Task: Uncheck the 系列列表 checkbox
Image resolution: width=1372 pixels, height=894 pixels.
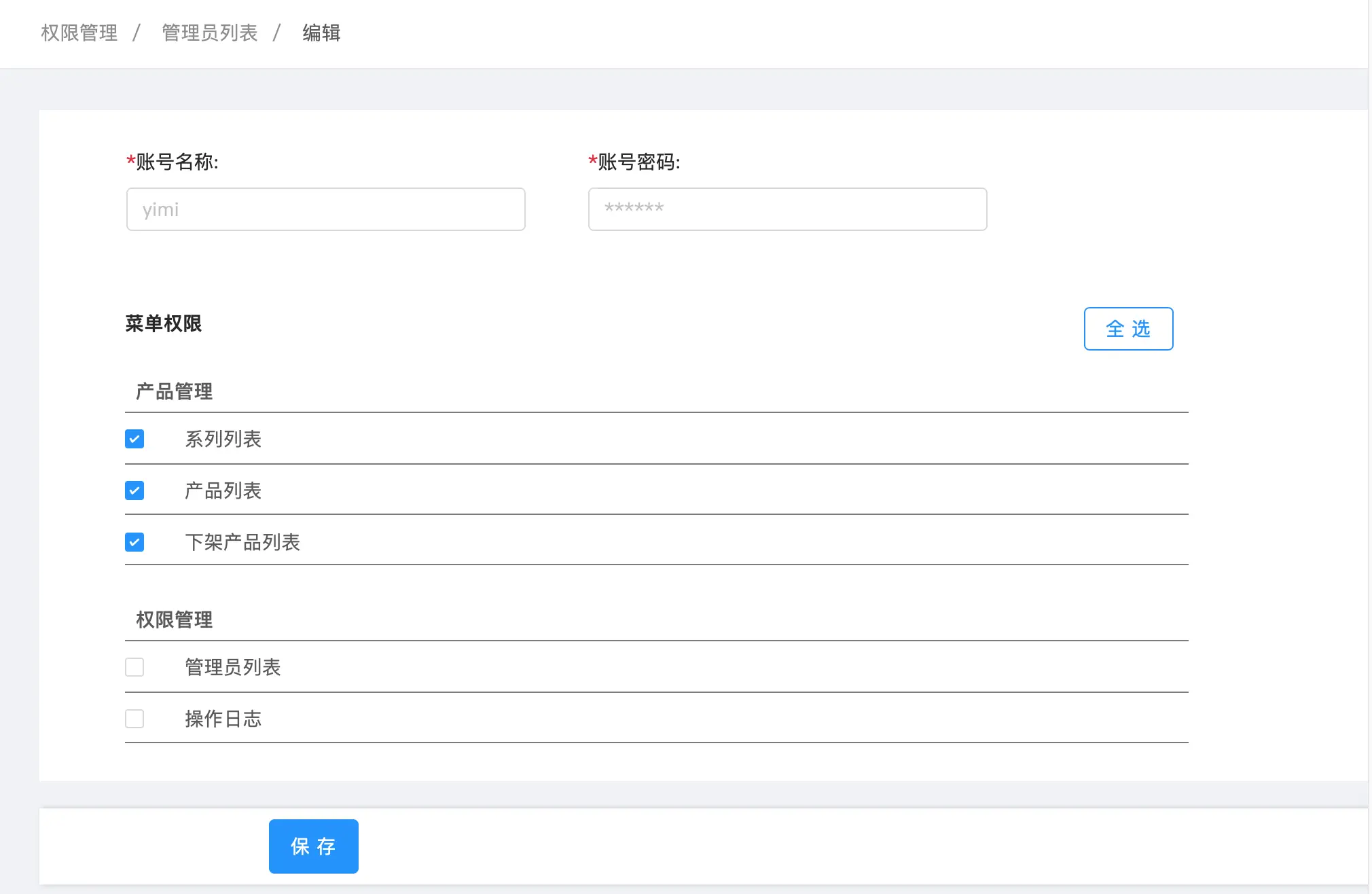Action: point(134,439)
